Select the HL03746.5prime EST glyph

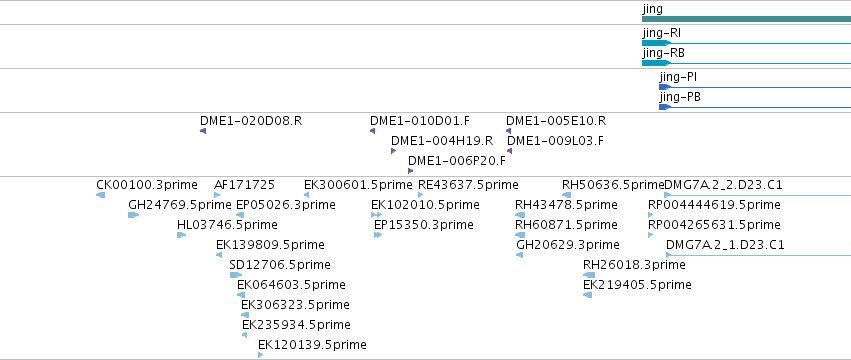pyautogui.click(x=181, y=235)
